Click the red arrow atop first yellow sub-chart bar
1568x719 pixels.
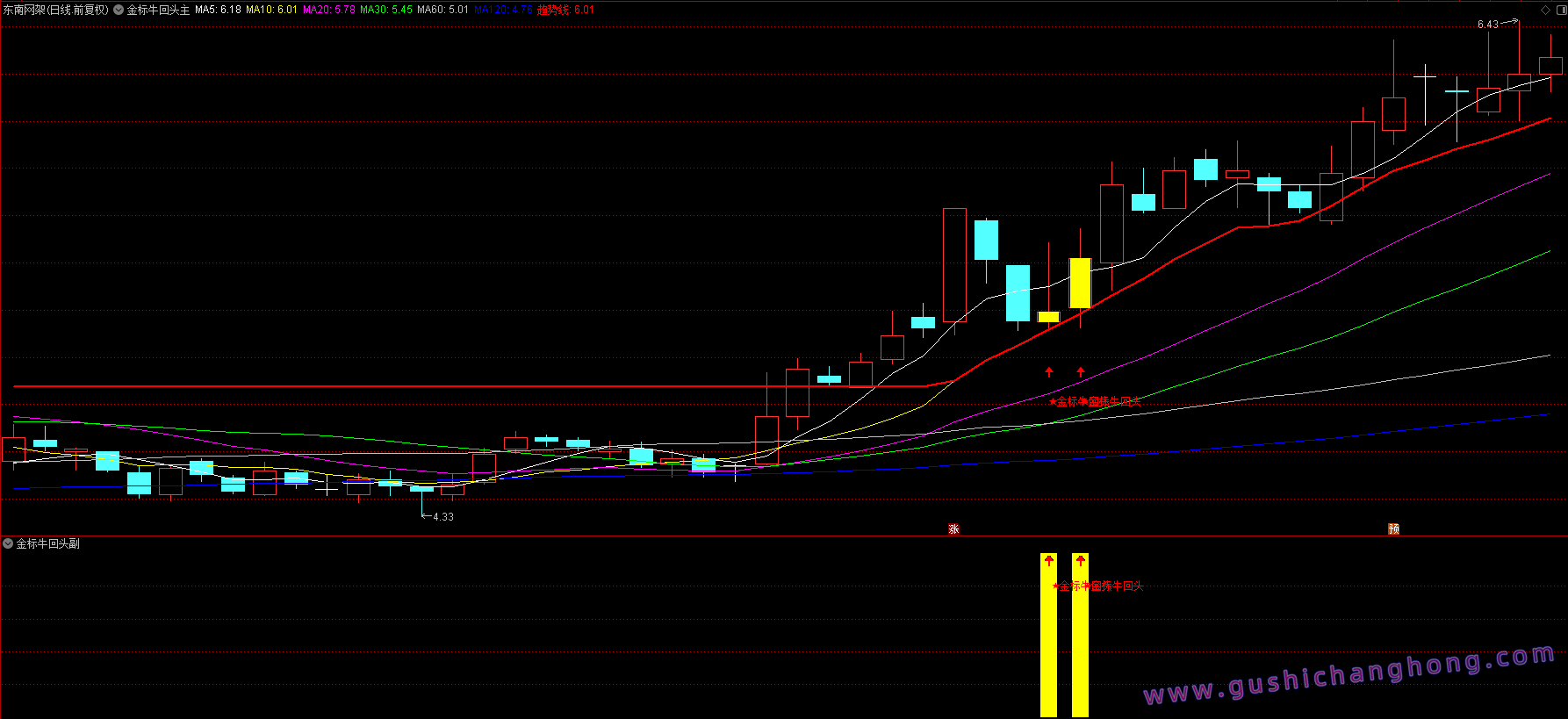coord(1049,560)
